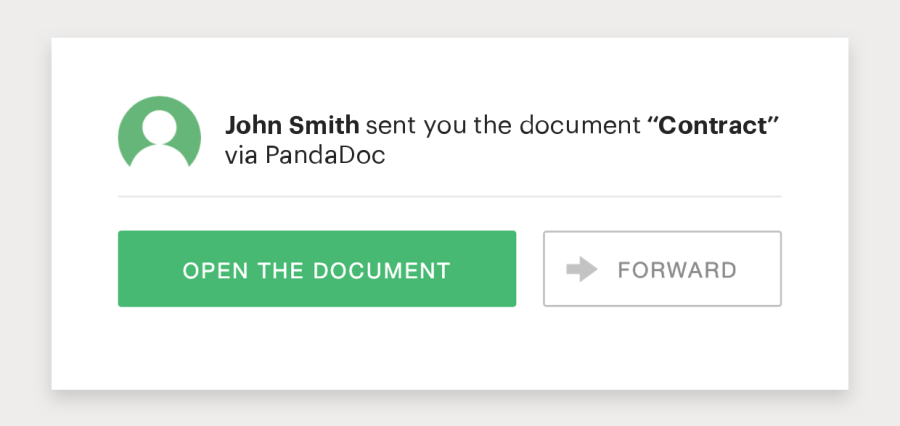Click the FORWARD label text
The image size is (900, 426).
(677, 270)
